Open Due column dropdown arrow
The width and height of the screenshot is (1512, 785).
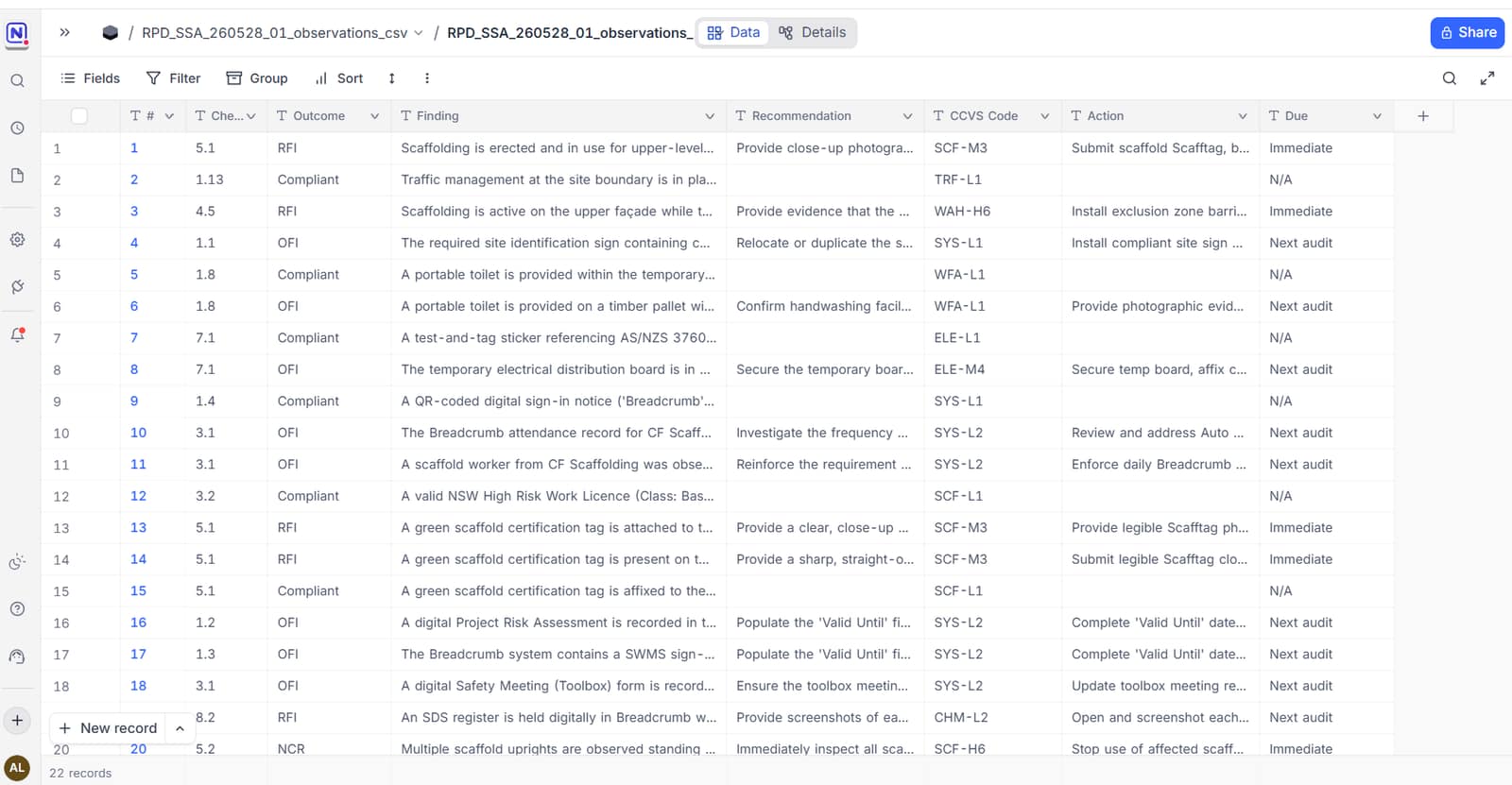[x=1377, y=116]
